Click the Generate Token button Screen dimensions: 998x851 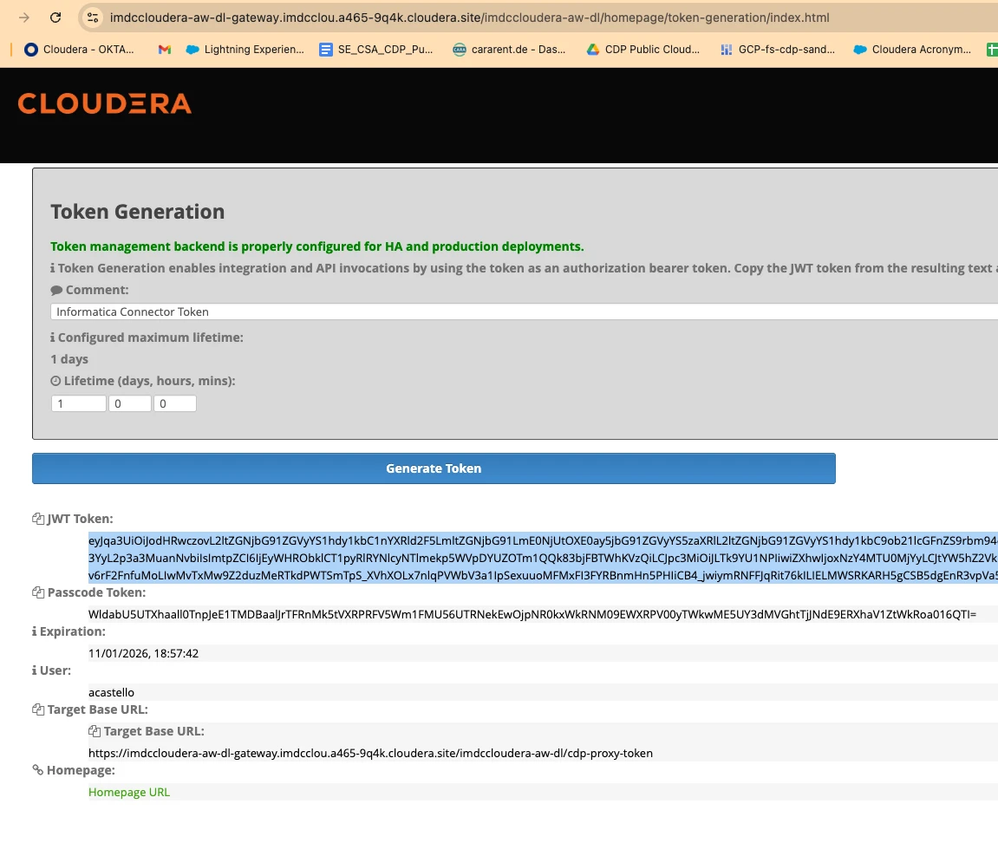pyautogui.click(x=433, y=468)
